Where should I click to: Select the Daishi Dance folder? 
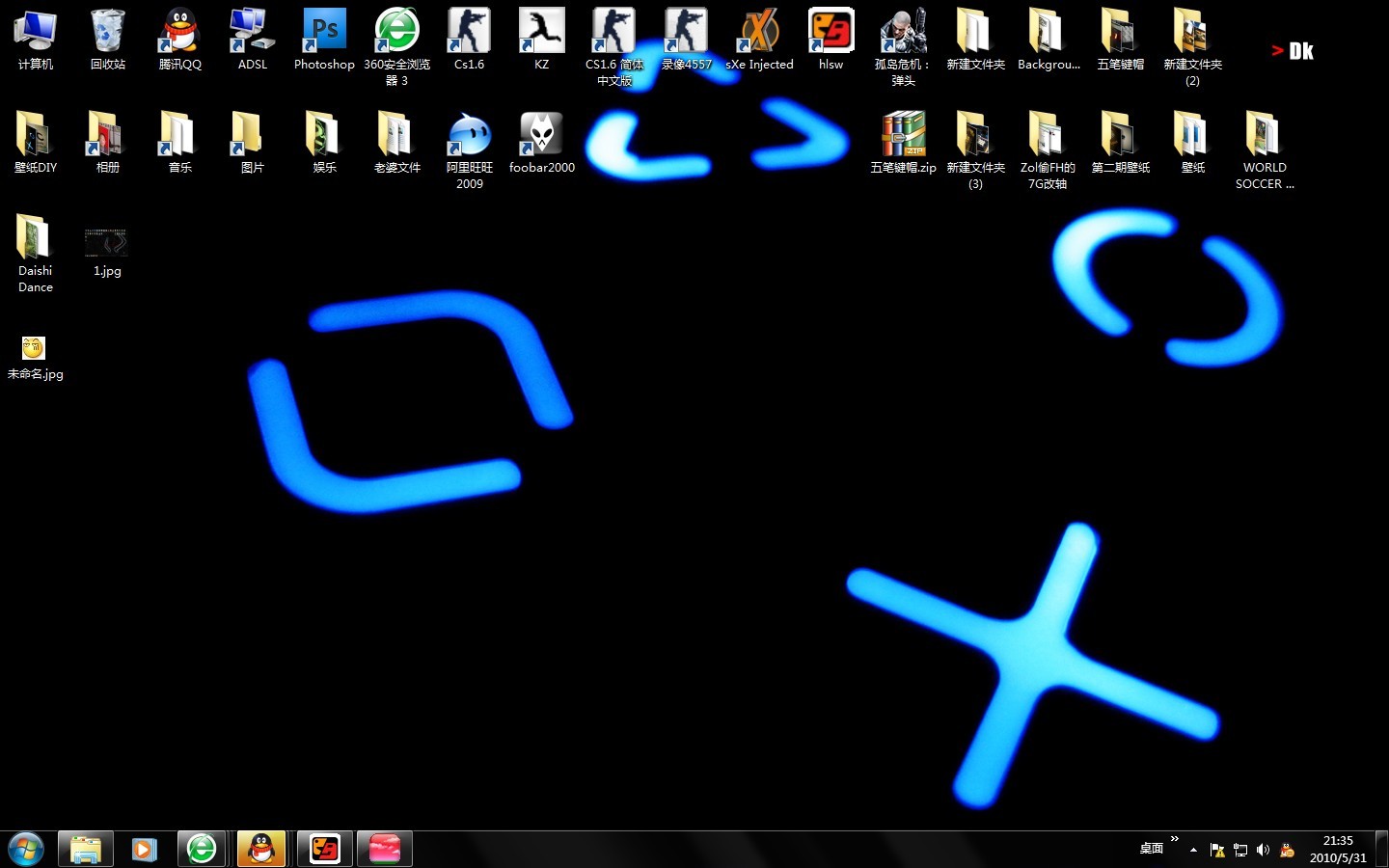click(x=36, y=253)
